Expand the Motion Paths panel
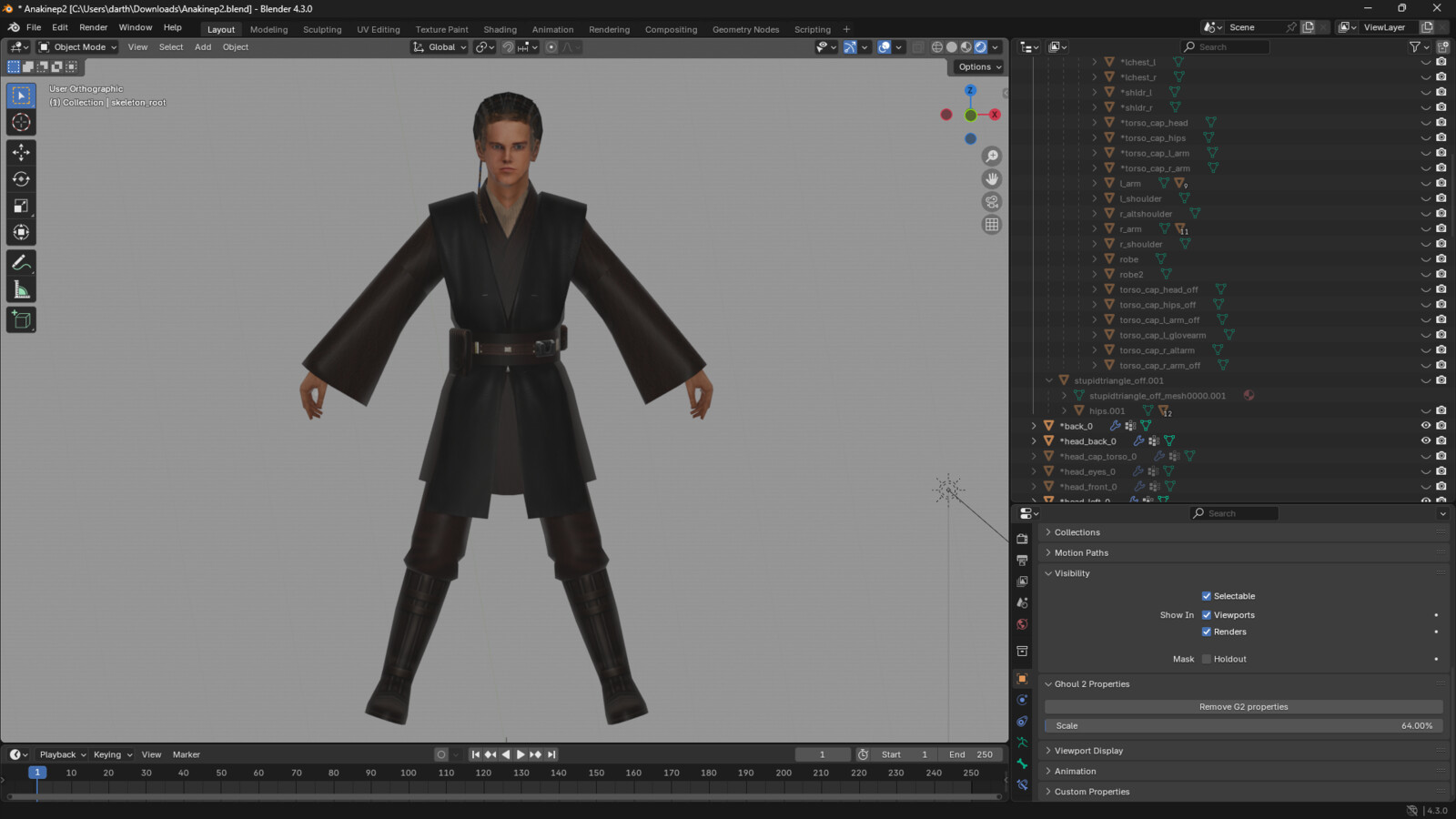This screenshot has height=819, width=1456. [1081, 552]
